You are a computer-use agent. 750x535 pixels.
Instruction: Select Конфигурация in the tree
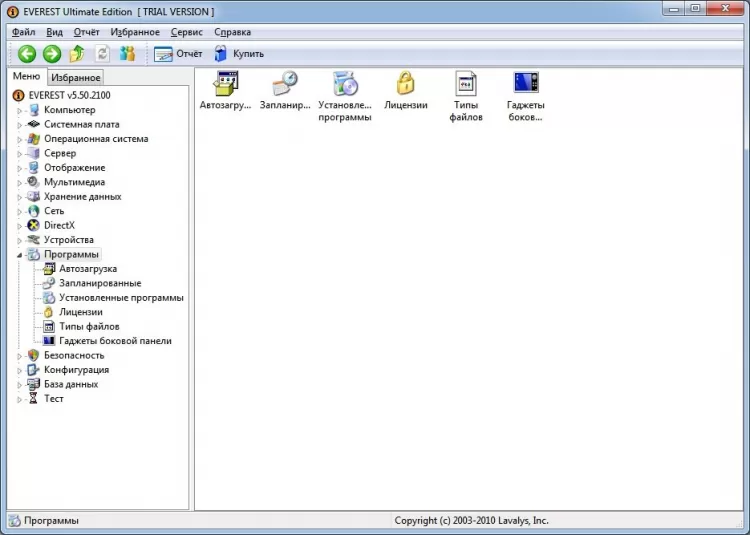pyautogui.click(x=77, y=370)
